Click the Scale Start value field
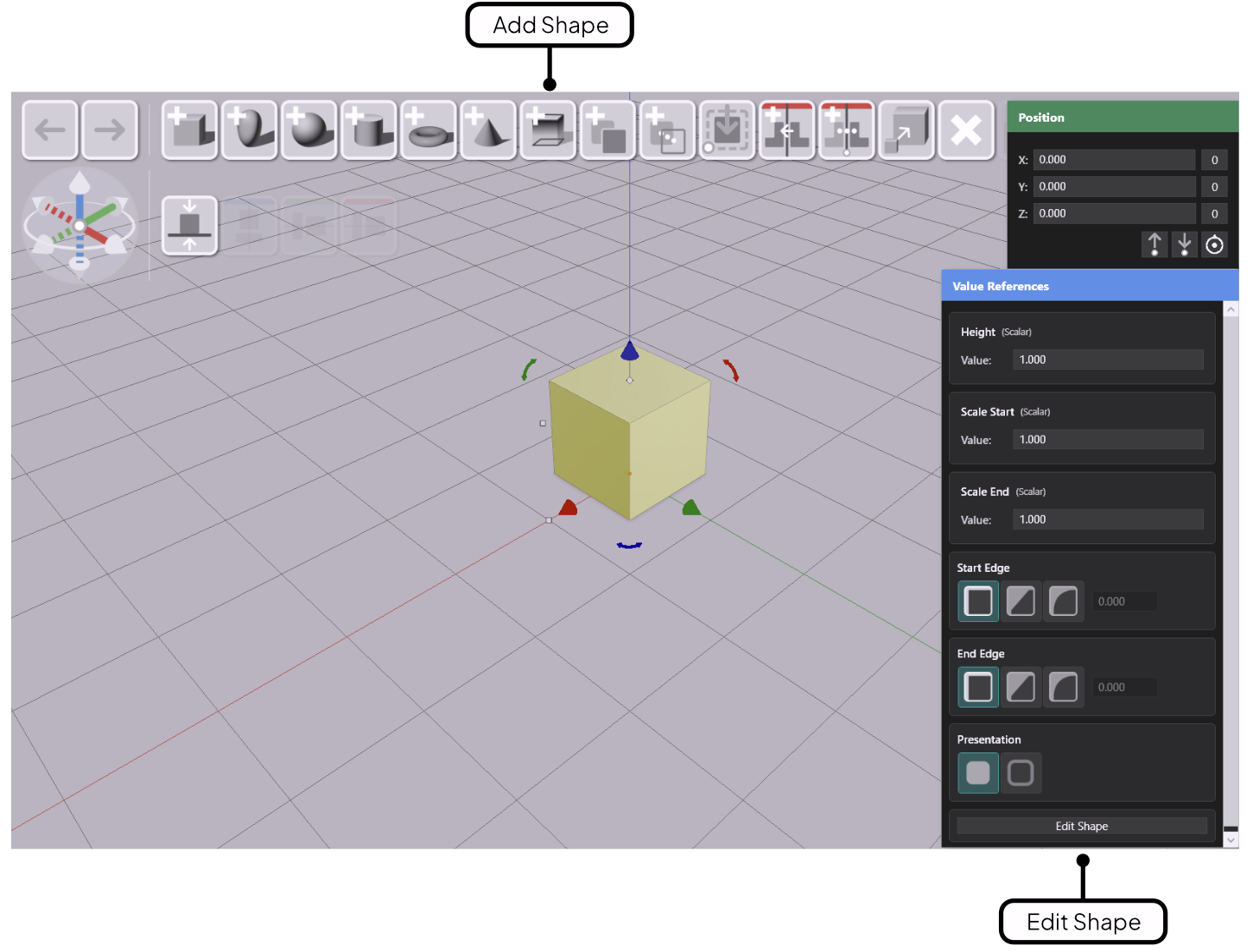1253x952 pixels. (1108, 440)
